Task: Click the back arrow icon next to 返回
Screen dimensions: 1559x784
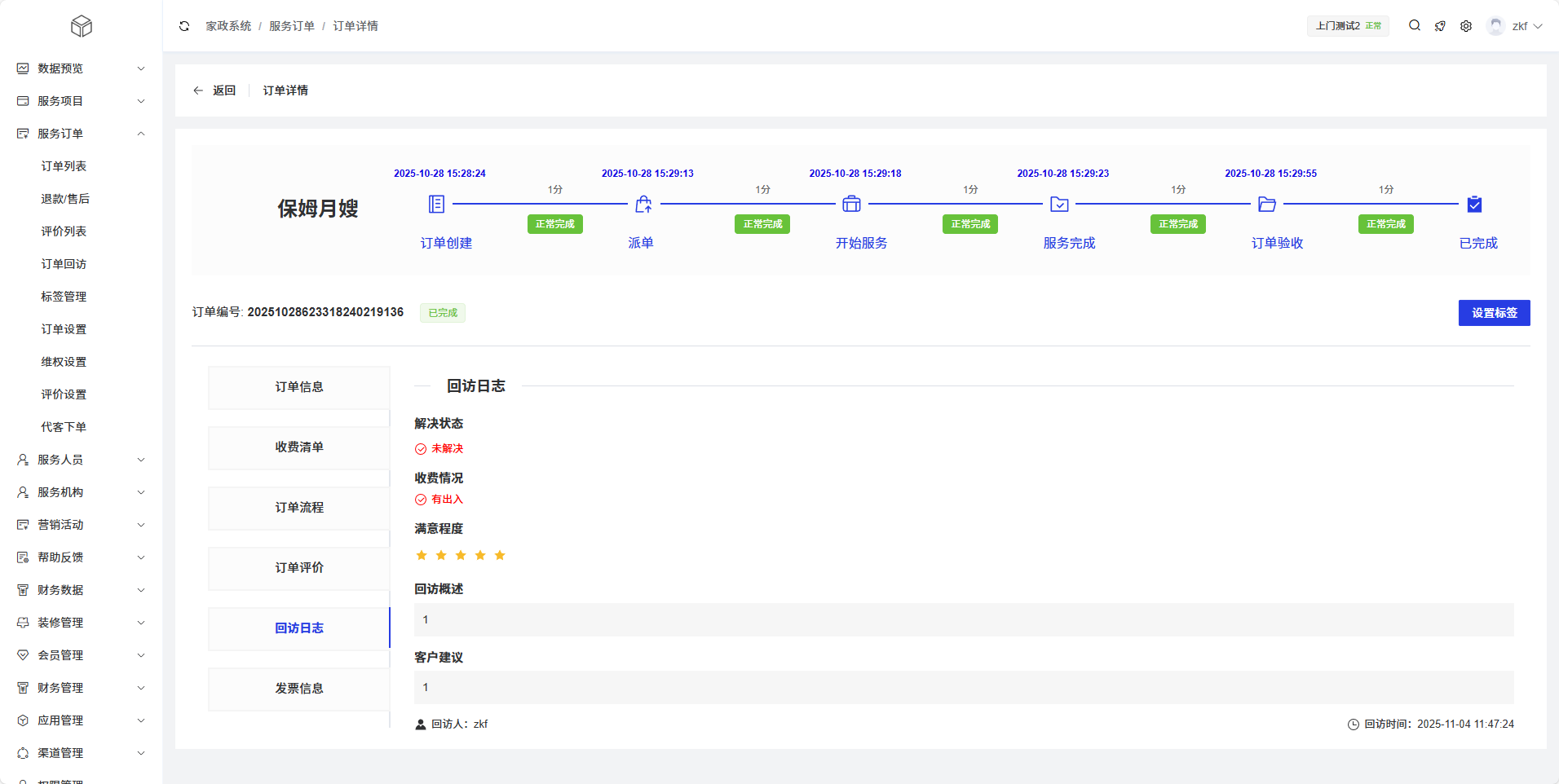Action: click(198, 90)
